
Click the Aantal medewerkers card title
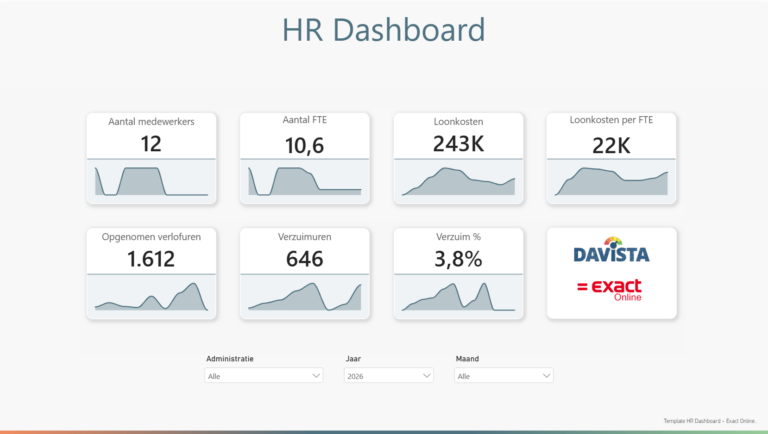151,121
